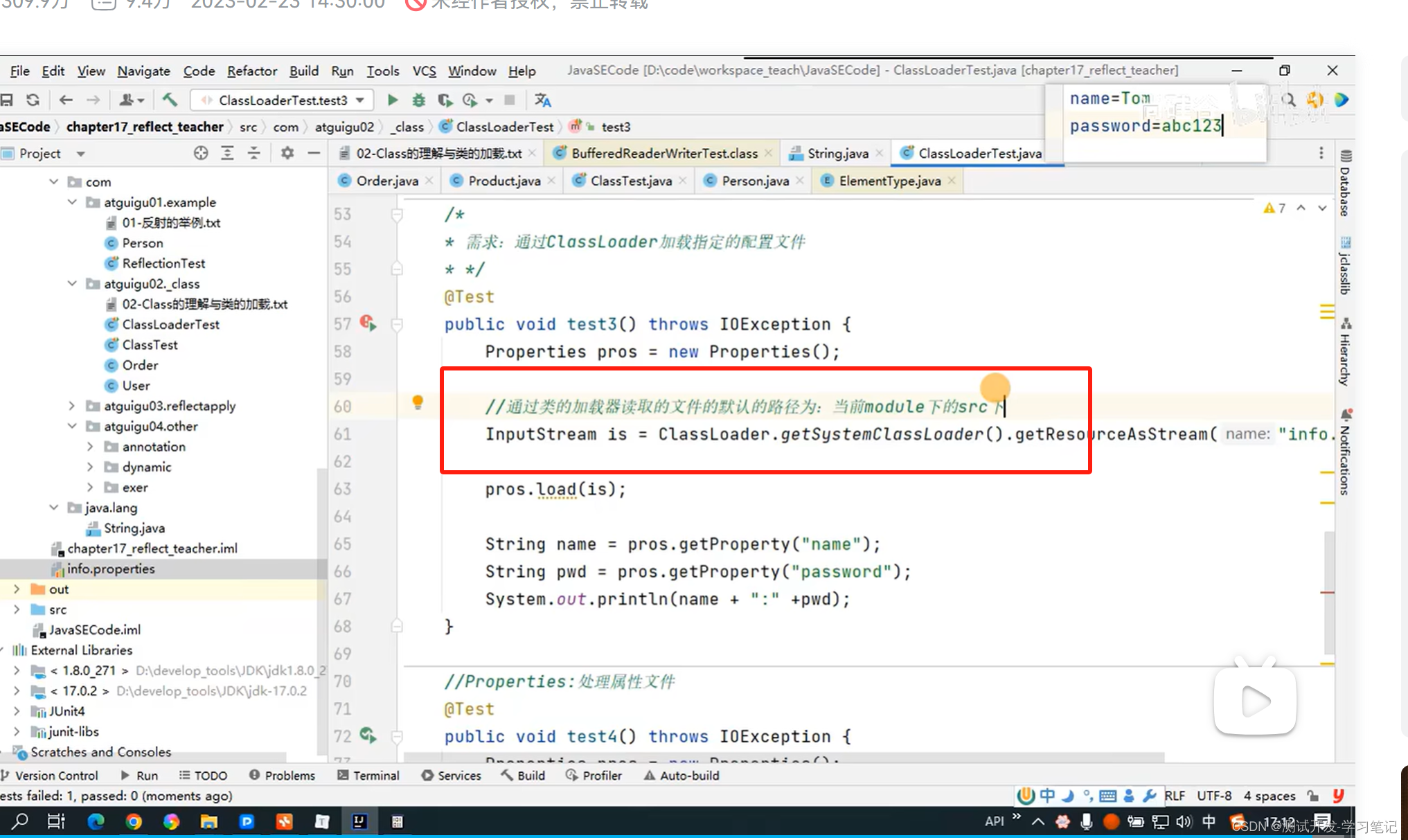The image size is (1408, 840).
Task: Click the info.properties file in project tree
Action: click(x=110, y=569)
